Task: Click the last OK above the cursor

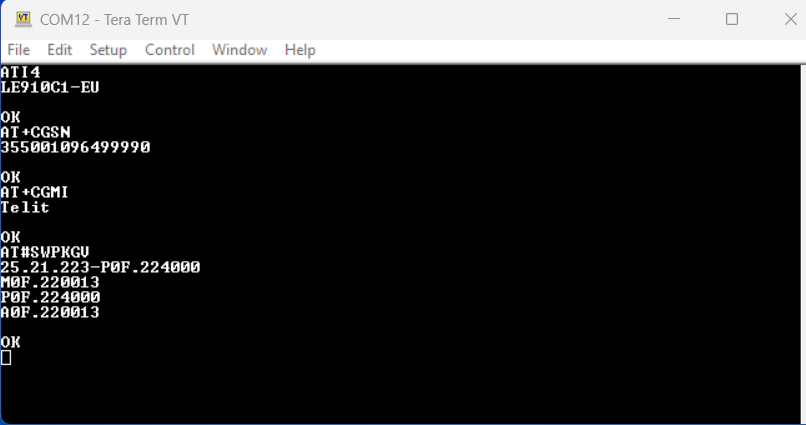Action: pos(10,342)
